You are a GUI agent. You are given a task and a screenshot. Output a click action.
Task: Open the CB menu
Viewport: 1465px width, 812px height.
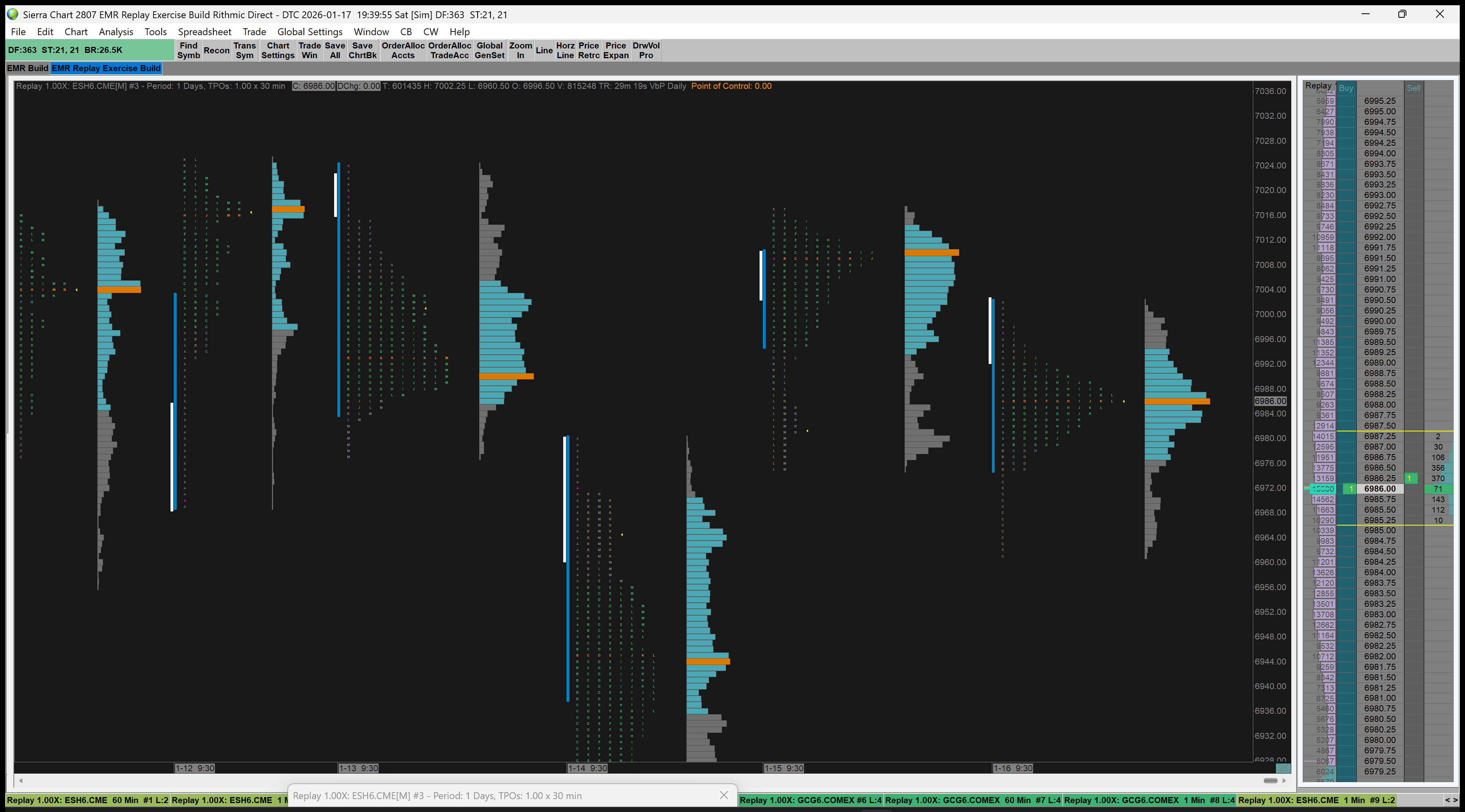tap(406, 32)
